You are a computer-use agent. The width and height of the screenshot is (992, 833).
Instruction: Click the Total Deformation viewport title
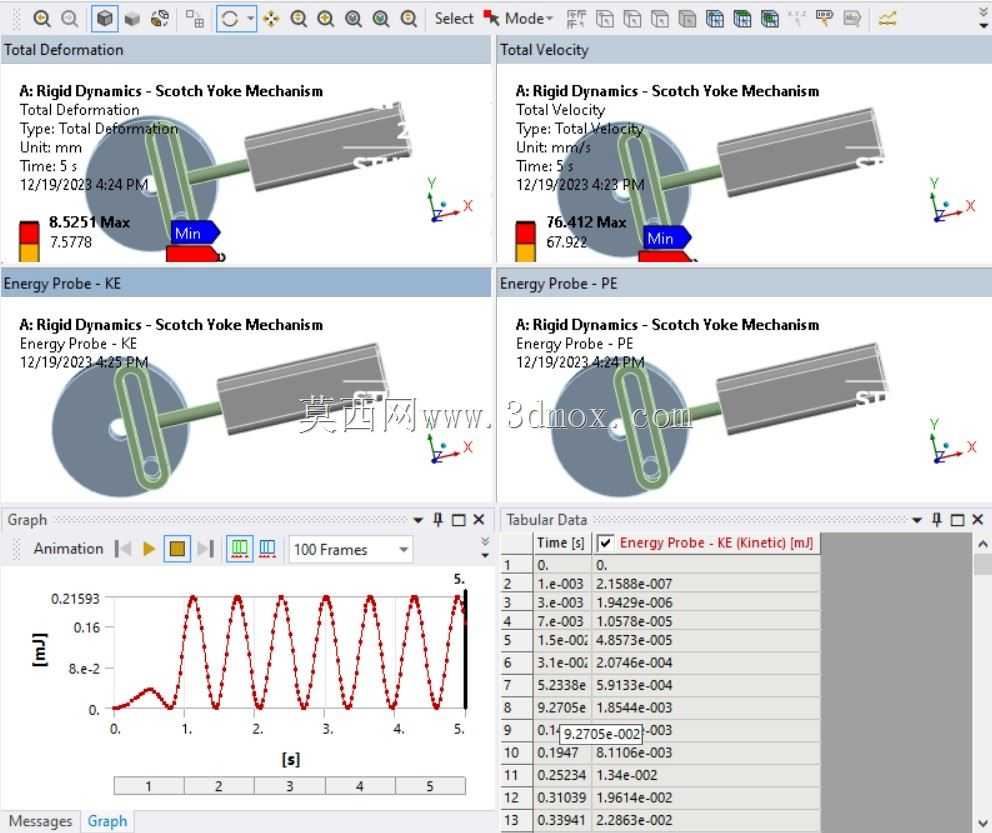tap(64, 50)
